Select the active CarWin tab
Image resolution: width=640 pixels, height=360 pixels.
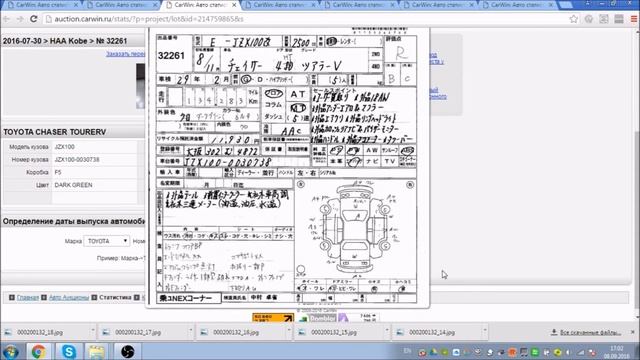[200, 5]
